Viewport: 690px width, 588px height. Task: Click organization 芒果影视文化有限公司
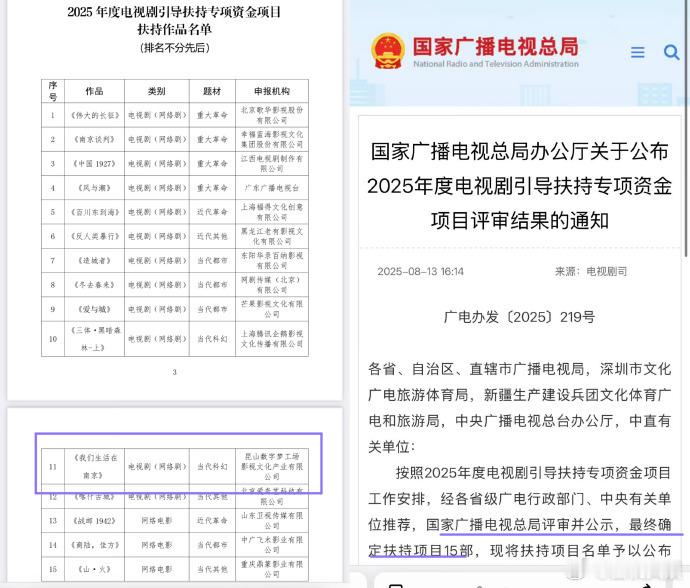pyautogui.click(x=272, y=309)
